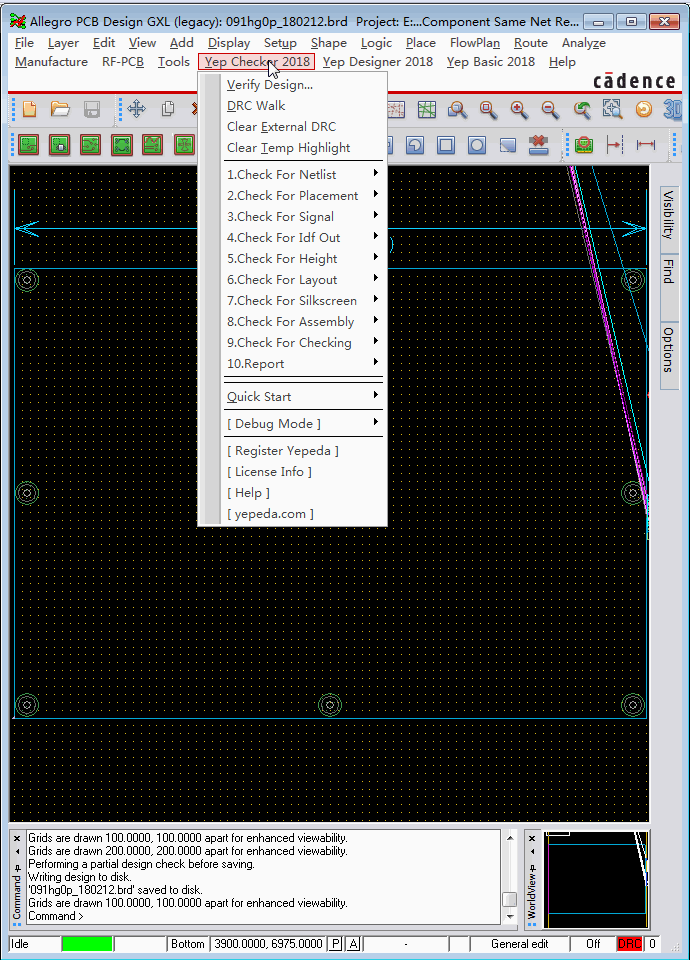Expand 7.Check For Silkscreen submenu
This screenshot has height=960, width=690.
(303, 301)
